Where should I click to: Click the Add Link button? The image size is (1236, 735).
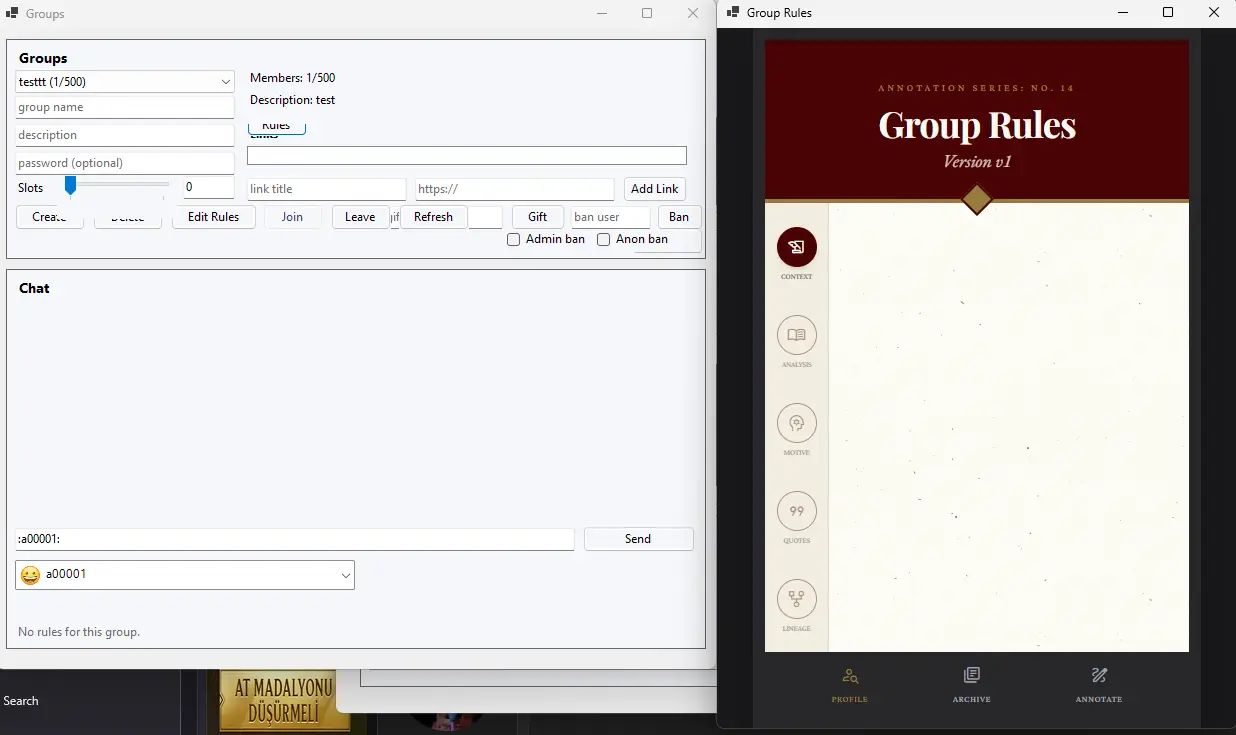pos(655,189)
